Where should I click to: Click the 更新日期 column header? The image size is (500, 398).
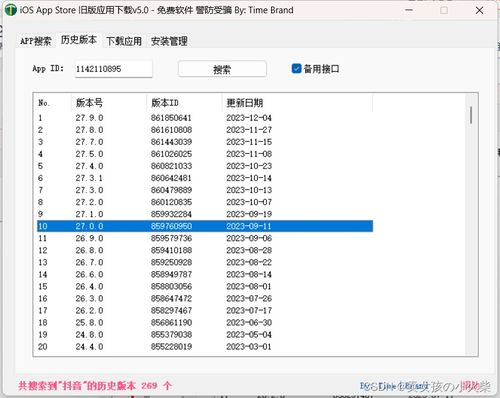[297, 103]
